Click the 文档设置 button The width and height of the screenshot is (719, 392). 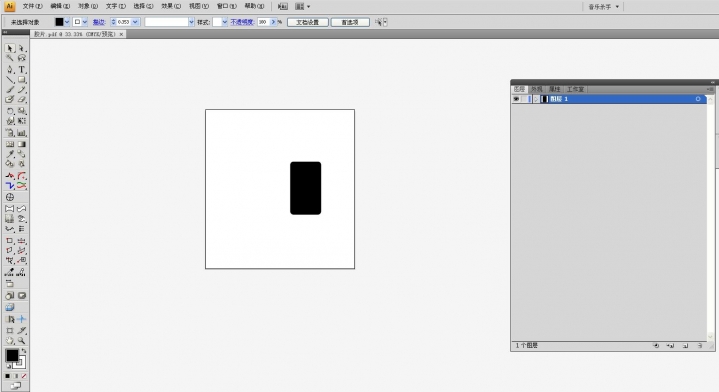click(308, 22)
